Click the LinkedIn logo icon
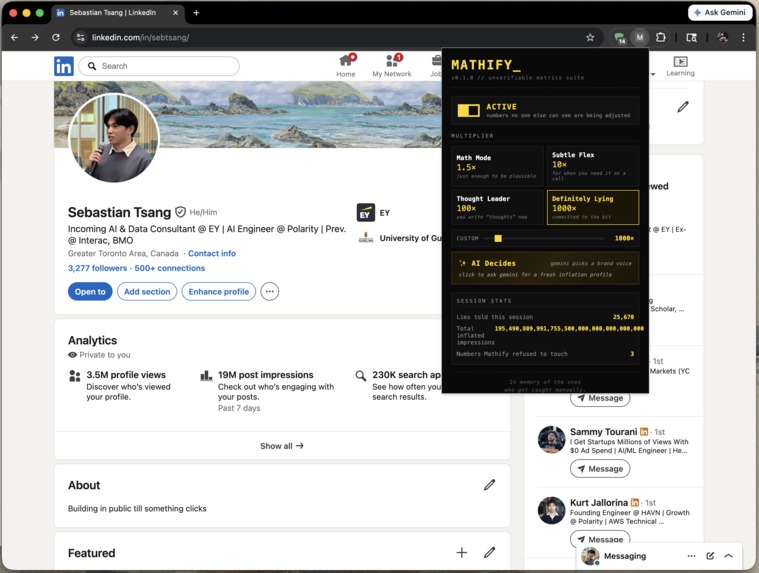Image resolution: width=759 pixels, height=573 pixels. click(63, 66)
